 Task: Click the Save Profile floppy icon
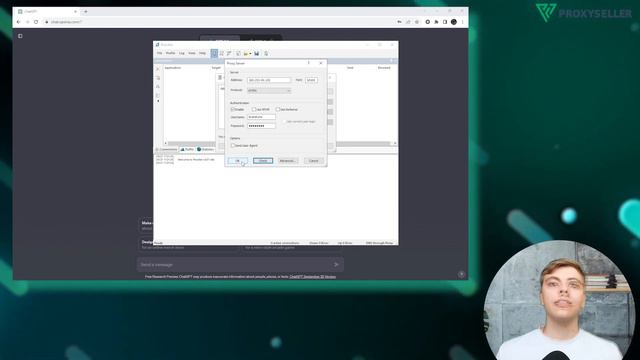(x=257, y=53)
